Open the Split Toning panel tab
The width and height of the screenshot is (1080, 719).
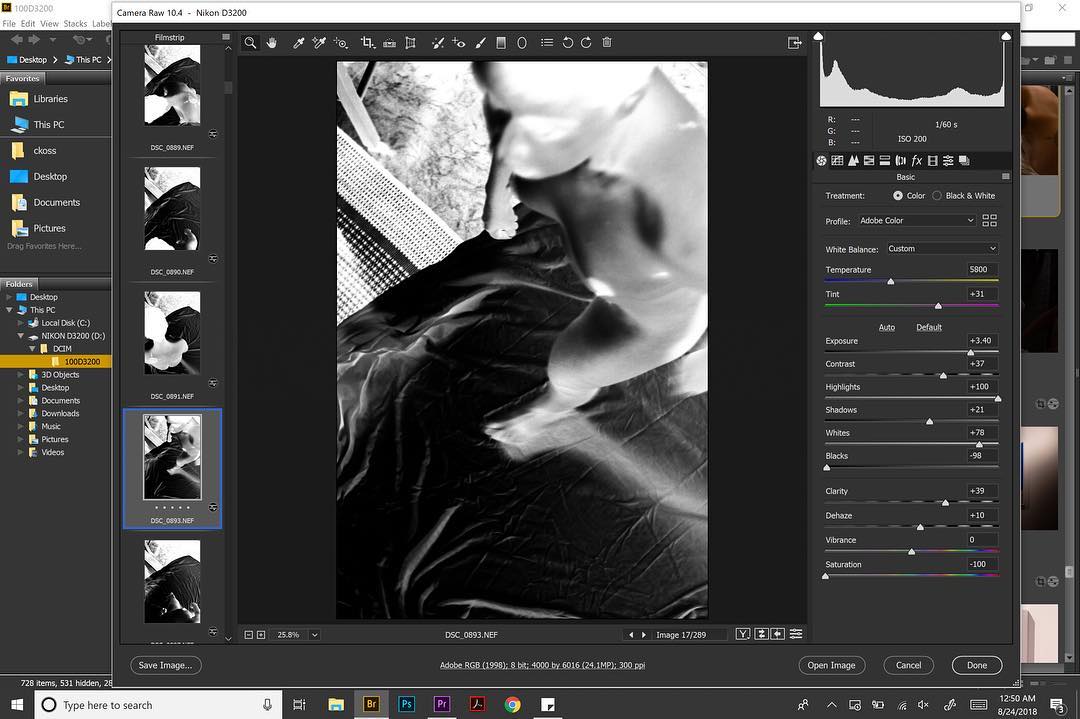tap(885, 160)
